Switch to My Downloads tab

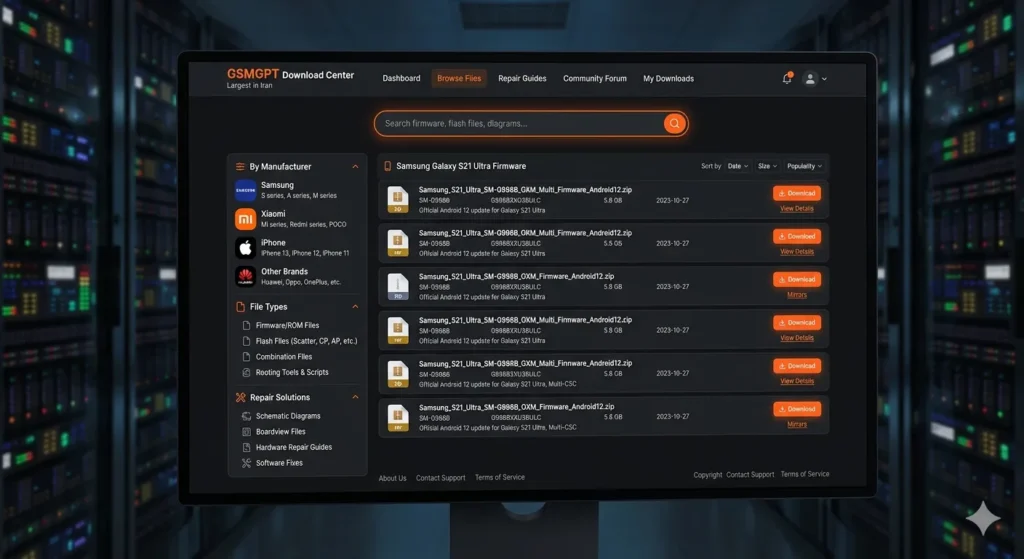point(668,78)
